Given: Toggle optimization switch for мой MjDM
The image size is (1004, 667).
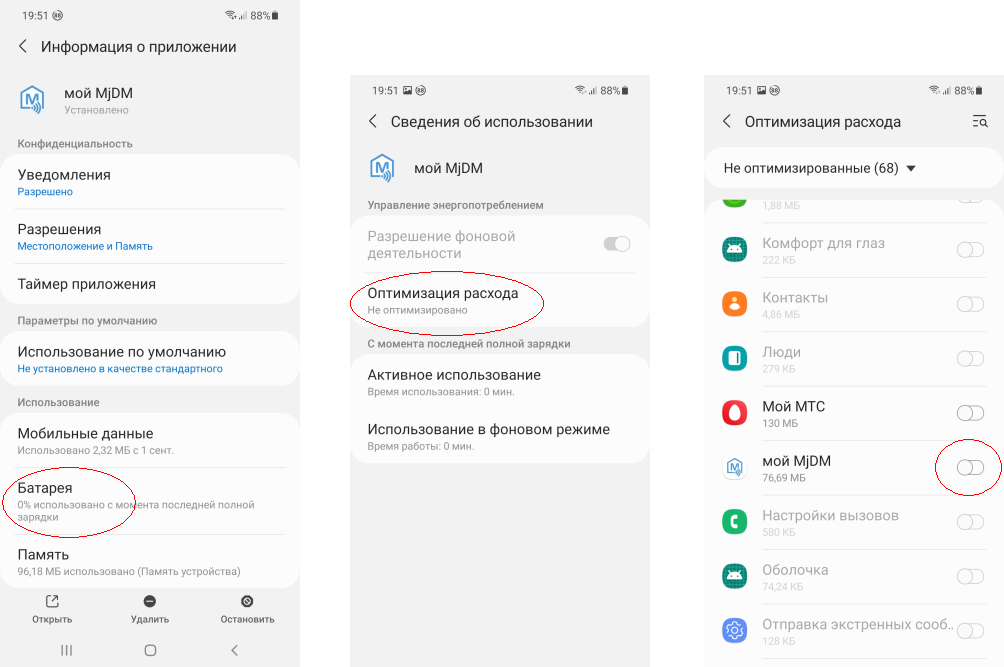Looking at the screenshot, I should [970, 467].
